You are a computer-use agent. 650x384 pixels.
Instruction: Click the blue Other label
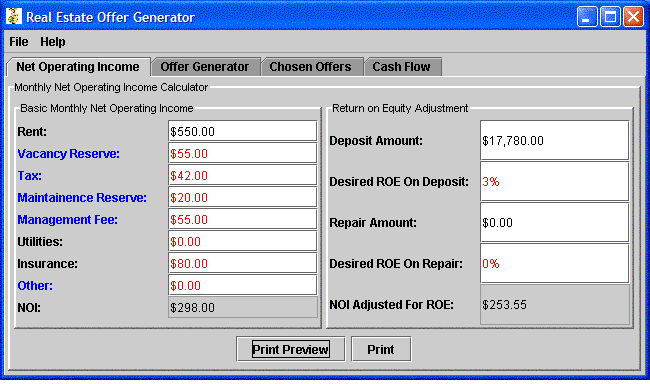pos(35,286)
